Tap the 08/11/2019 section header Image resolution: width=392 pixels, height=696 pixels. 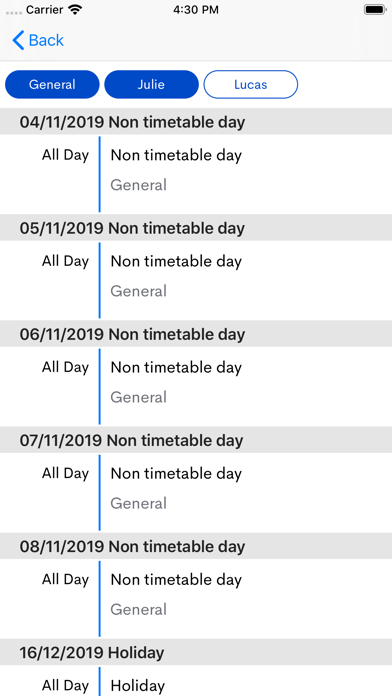[x=196, y=546]
